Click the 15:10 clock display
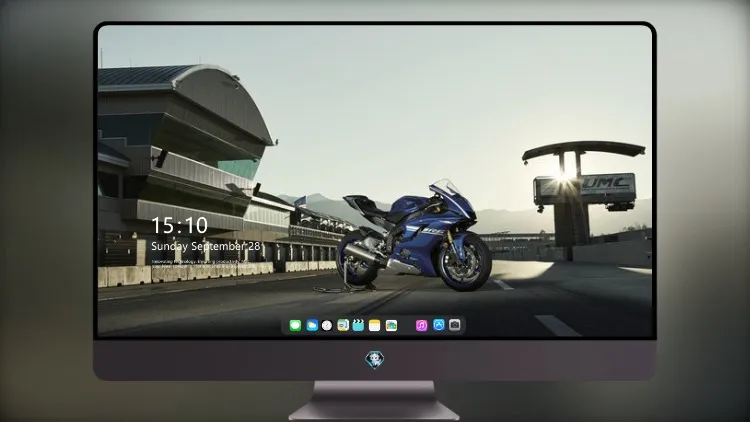Viewport: 750px width, 422px height. tap(179, 225)
